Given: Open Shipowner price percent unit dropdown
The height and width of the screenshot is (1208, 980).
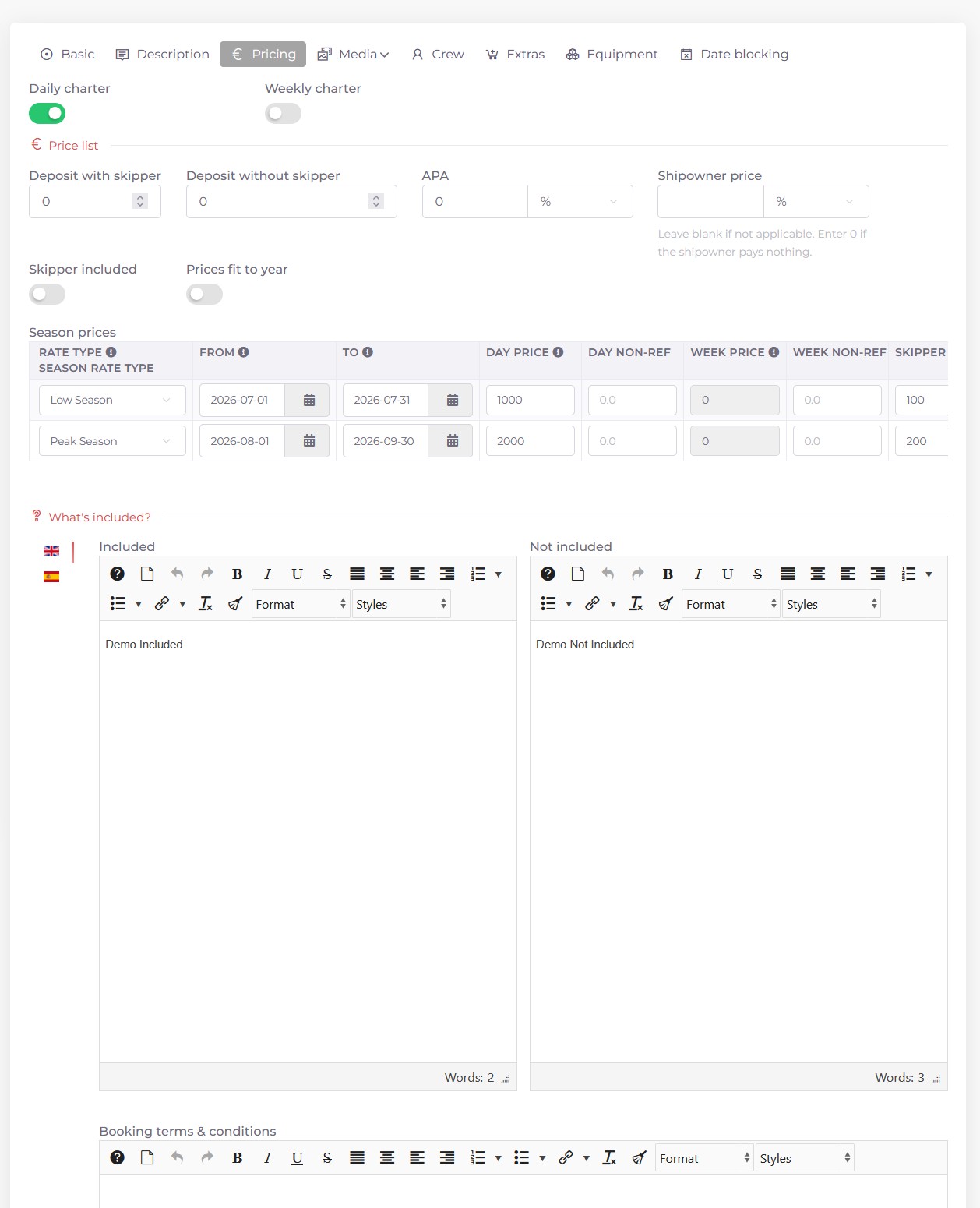Looking at the screenshot, I should (x=816, y=202).
